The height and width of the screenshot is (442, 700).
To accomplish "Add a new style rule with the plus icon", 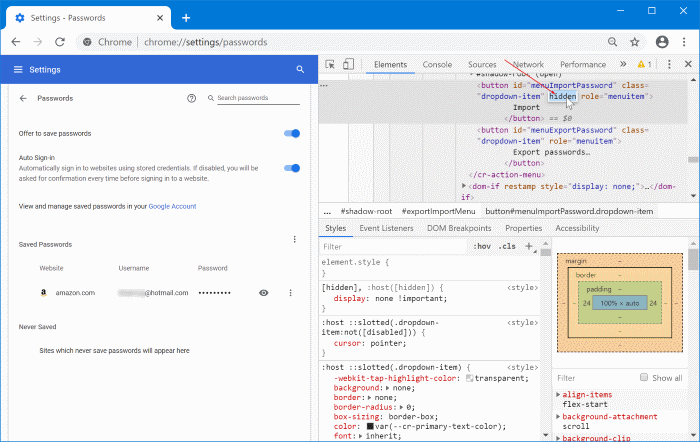I will point(529,246).
